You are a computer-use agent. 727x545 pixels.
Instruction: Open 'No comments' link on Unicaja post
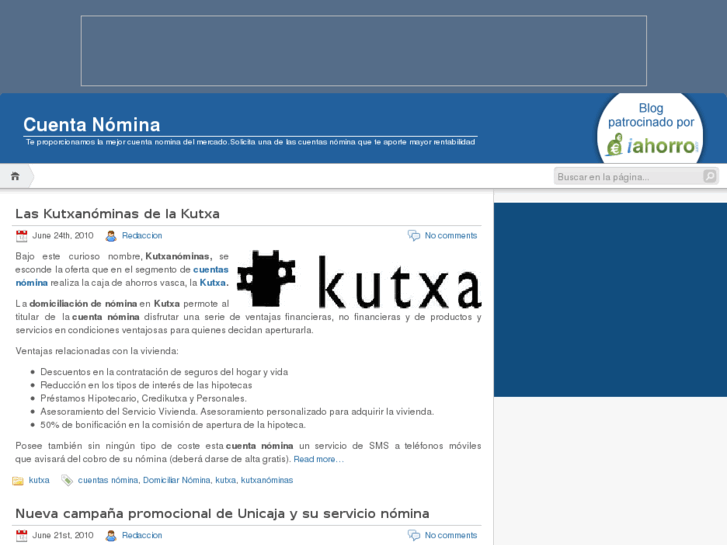click(451, 535)
